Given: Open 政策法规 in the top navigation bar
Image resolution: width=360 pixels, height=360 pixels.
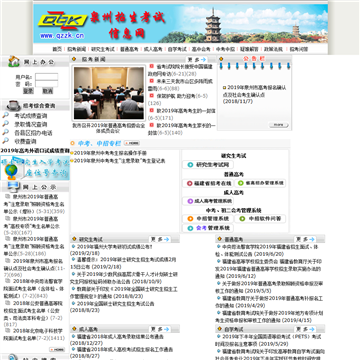Looking at the screenshot, I should (x=273, y=49).
